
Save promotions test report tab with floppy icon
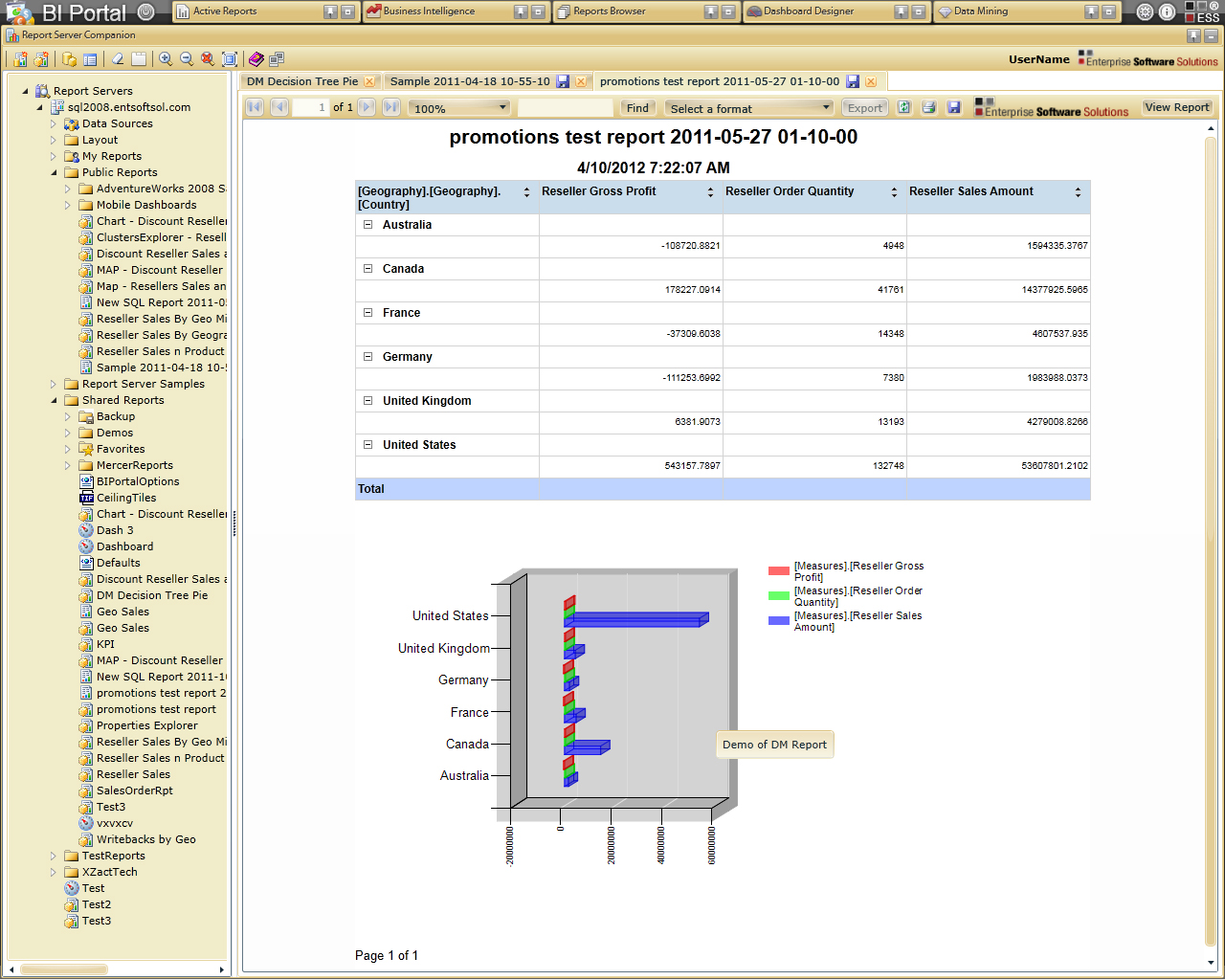(853, 81)
